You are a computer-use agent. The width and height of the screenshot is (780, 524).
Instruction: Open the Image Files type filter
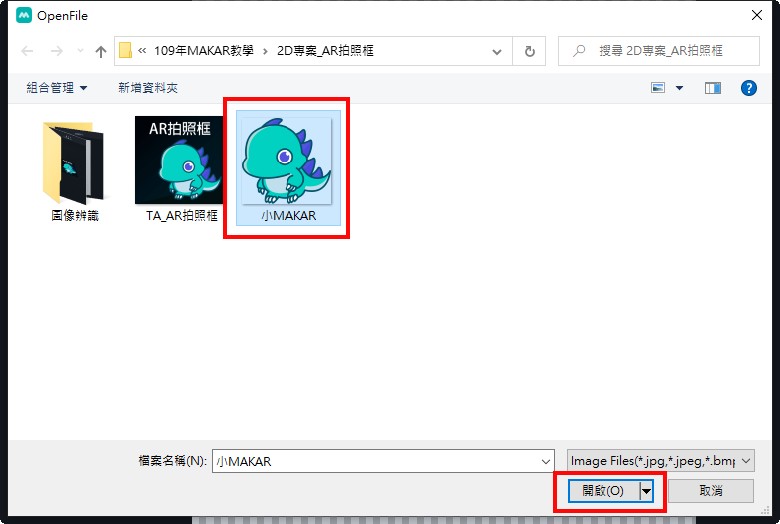(x=661, y=461)
